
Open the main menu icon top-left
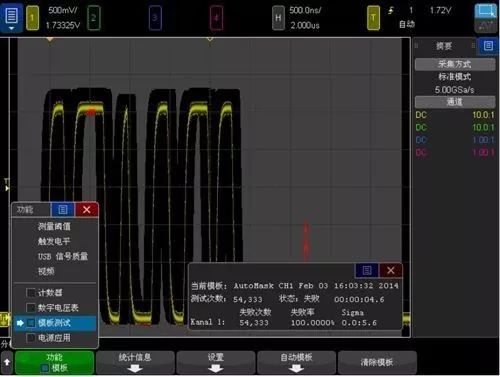(11, 18)
